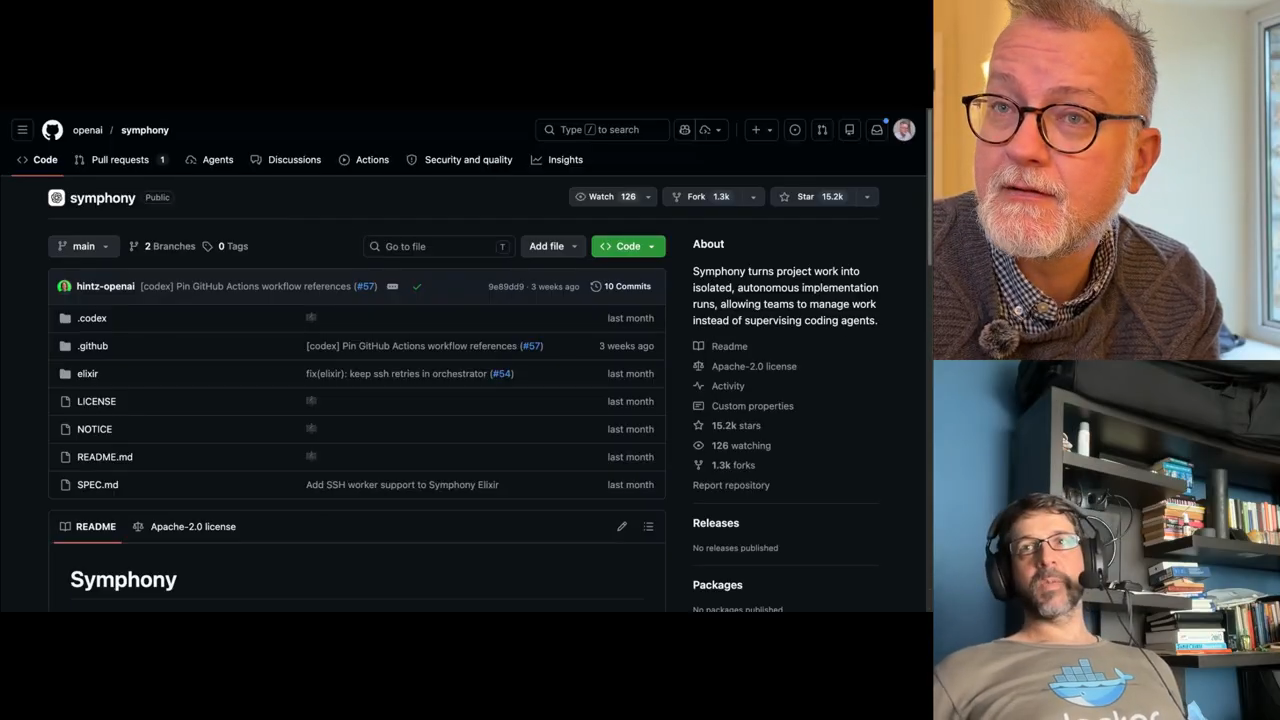Show README outline list icon
The width and height of the screenshot is (1280, 720).
pos(648,527)
